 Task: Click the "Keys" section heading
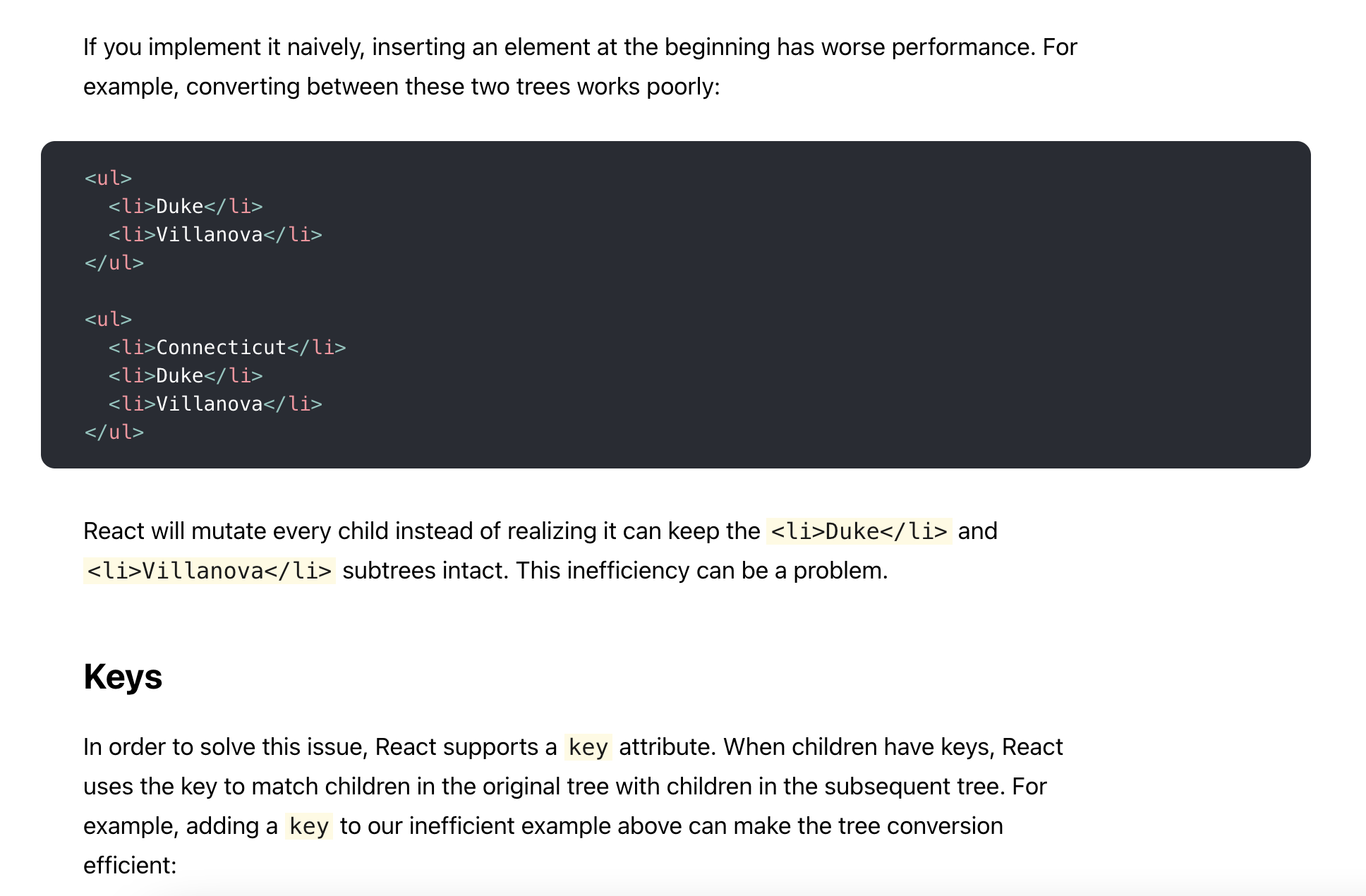click(123, 677)
